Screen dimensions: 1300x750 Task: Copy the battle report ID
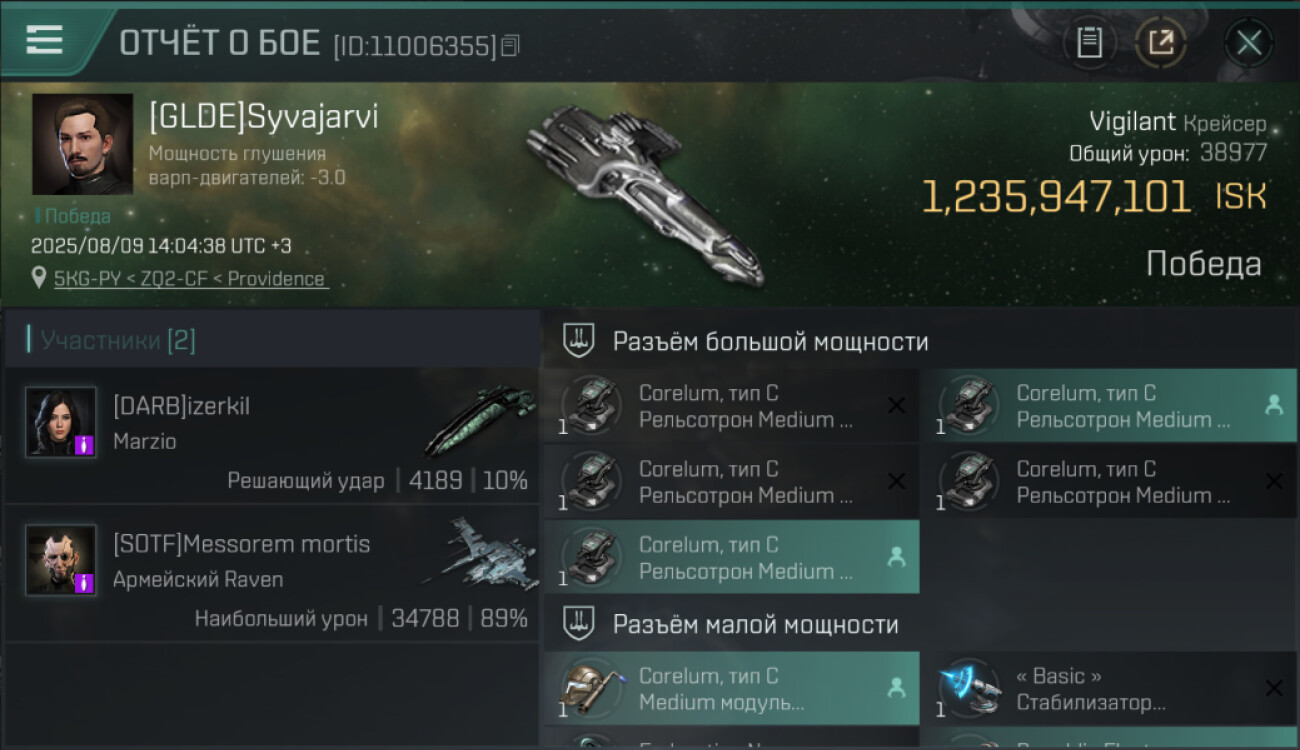(511, 45)
